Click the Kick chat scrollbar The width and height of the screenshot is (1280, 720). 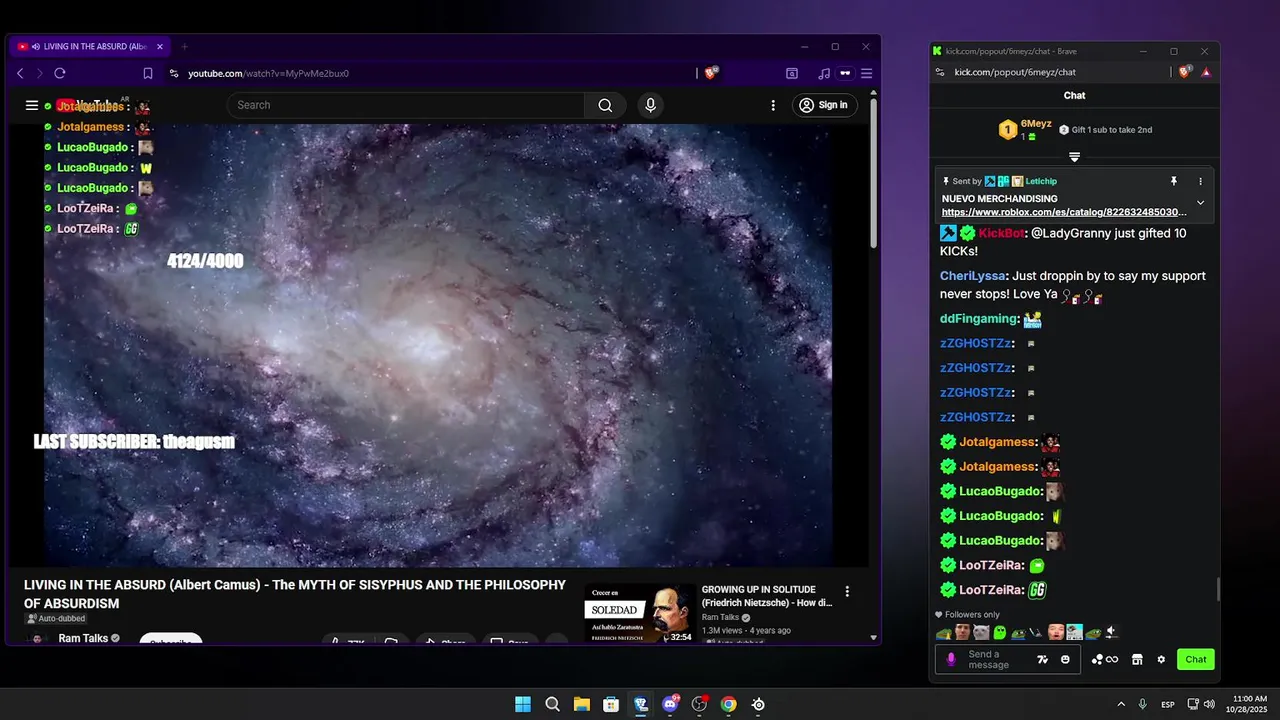coord(1217,590)
